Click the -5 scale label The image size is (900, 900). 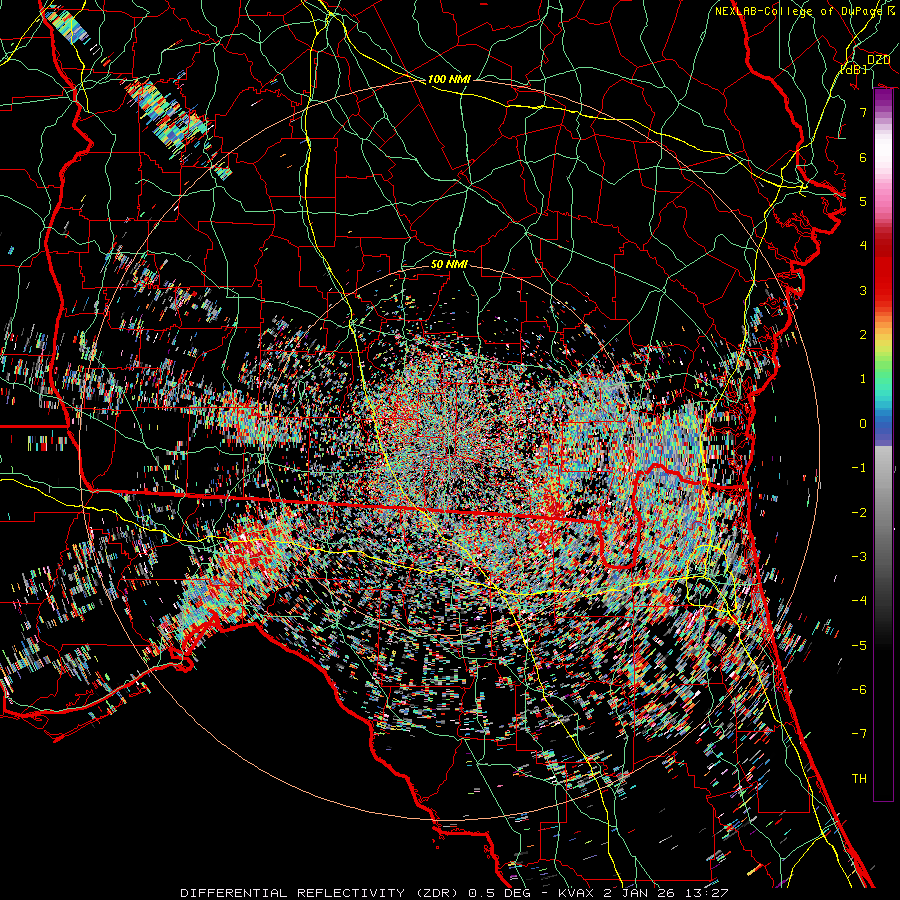coord(859,646)
